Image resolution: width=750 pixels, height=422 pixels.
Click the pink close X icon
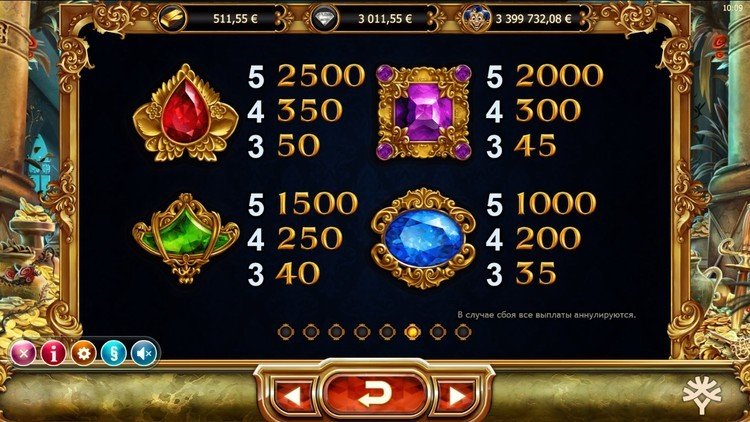(23, 354)
